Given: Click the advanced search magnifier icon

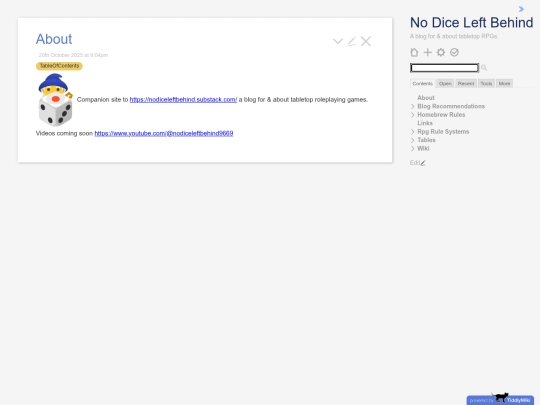Looking at the screenshot, I should (x=484, y=68).
